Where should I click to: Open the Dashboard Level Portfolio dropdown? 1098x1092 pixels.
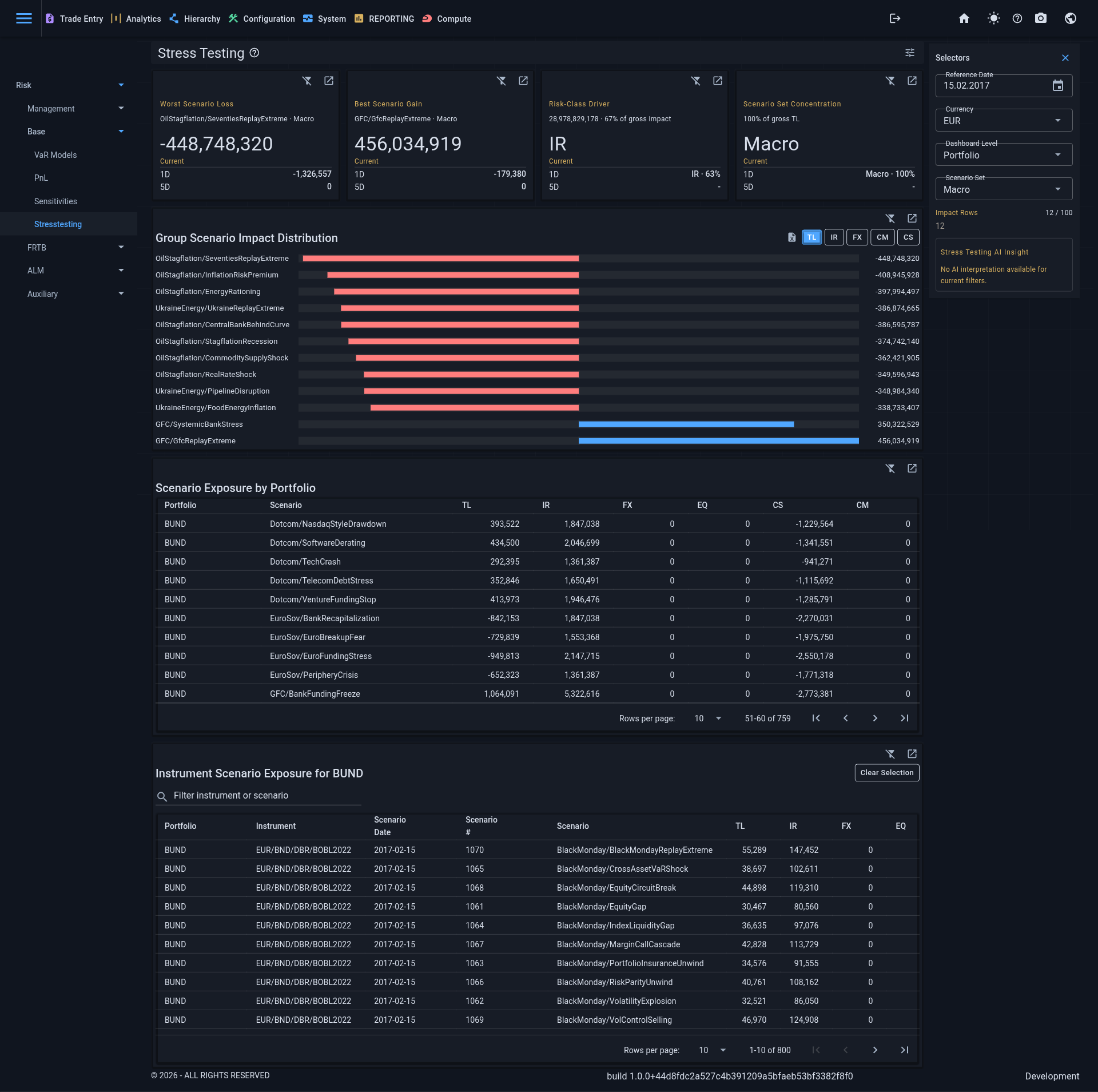pos(1004,155)
